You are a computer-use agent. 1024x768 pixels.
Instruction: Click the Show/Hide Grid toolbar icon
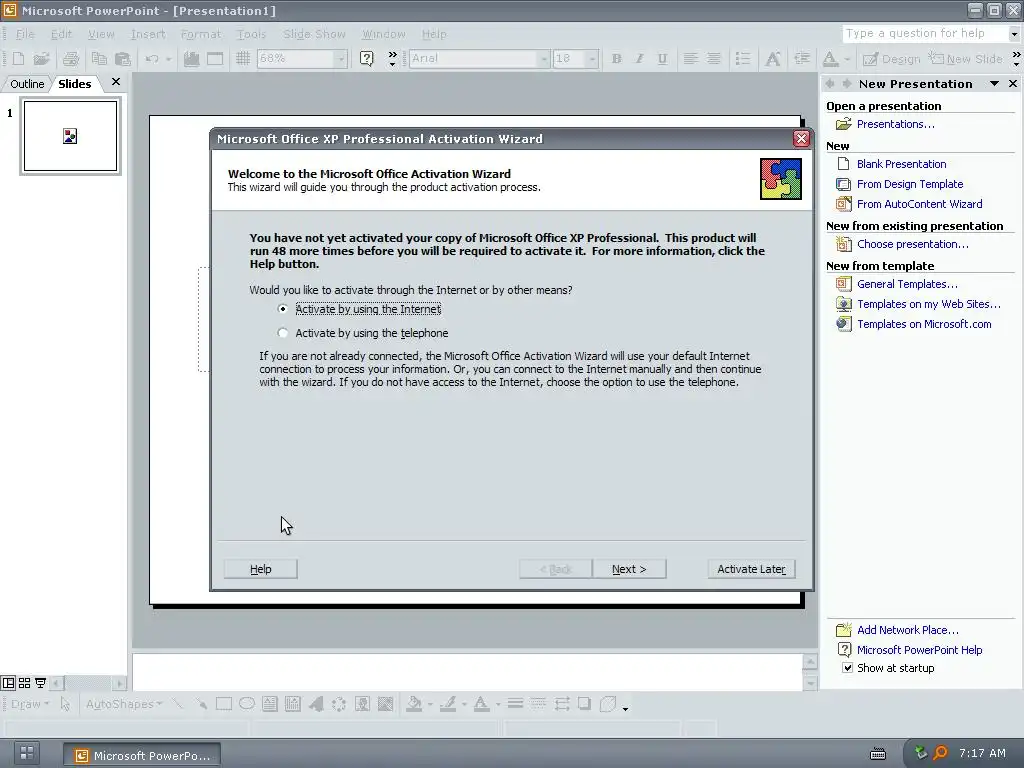pyautogui.click(x=243, y=59)
